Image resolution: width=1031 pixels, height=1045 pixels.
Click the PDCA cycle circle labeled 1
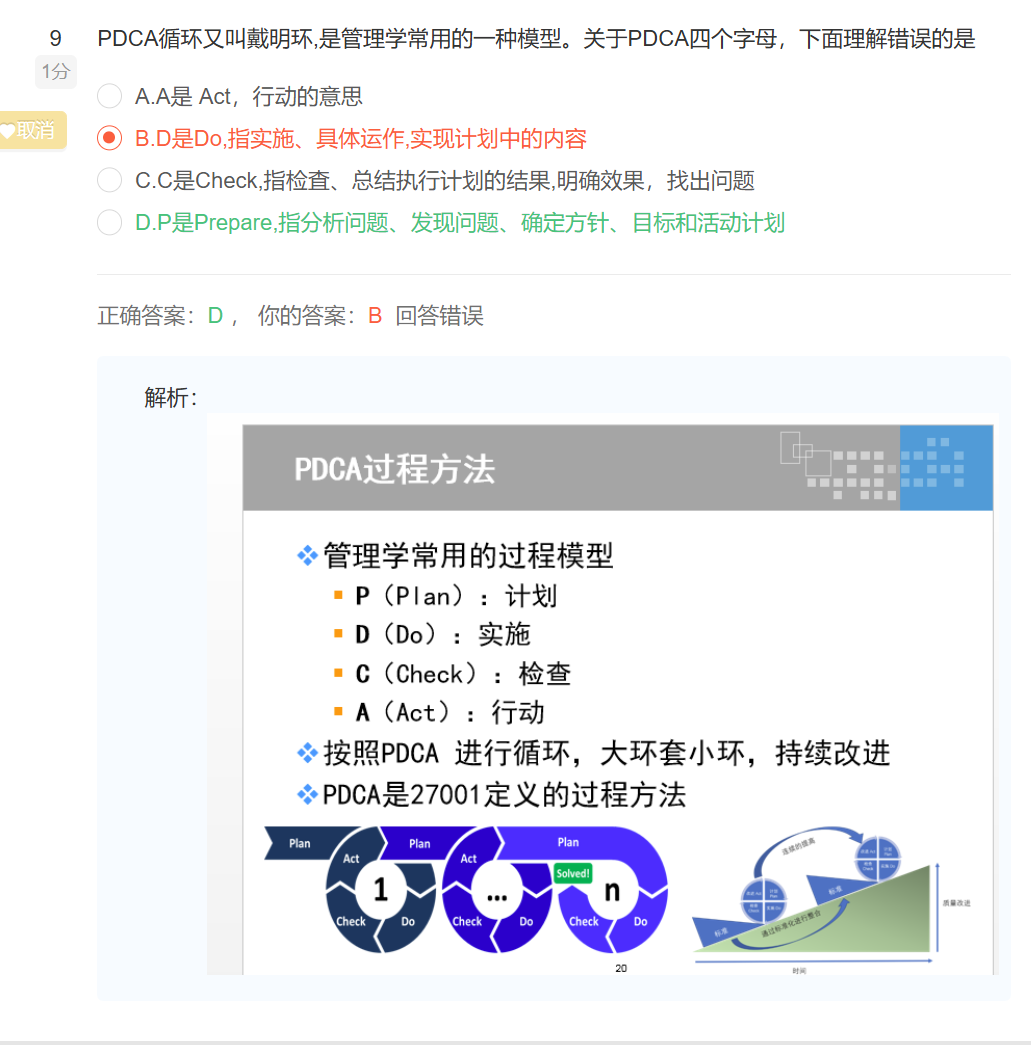[380, 890]
